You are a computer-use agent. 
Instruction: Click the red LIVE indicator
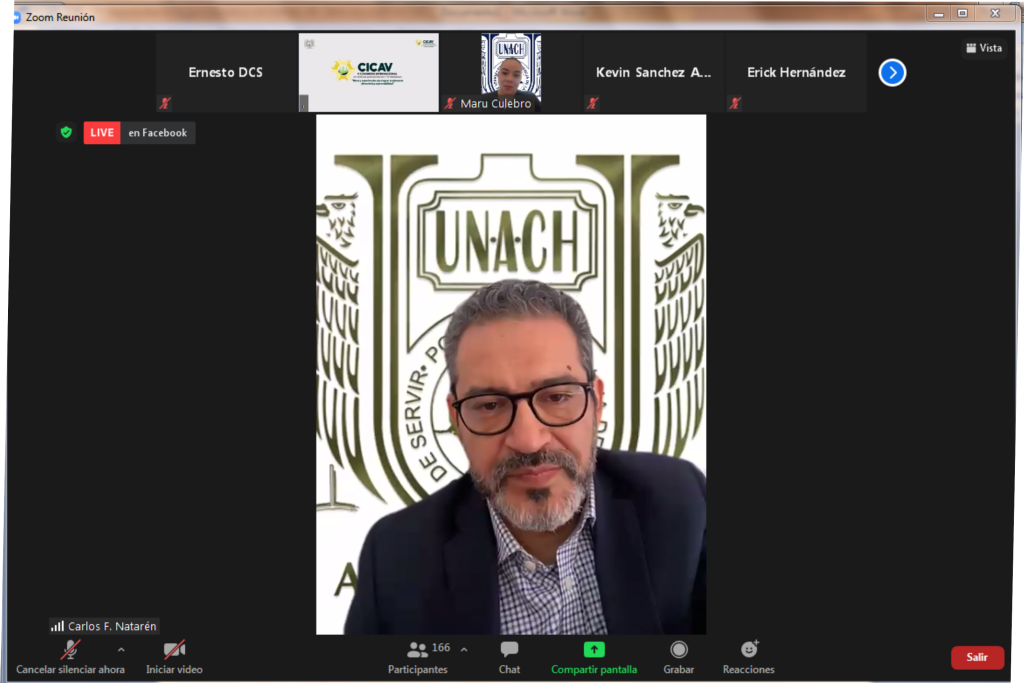(x=102, y=133)
